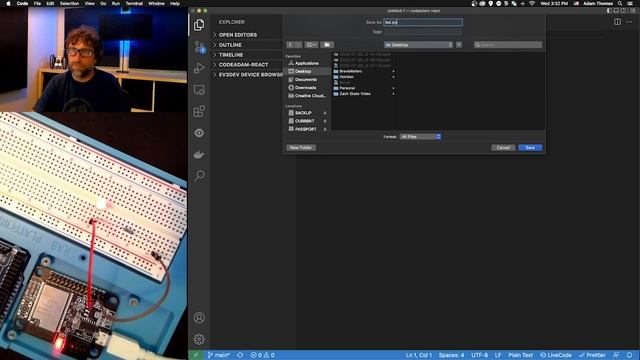Open the Extensions view
This screenshot has height=360, width=640.
199,111
